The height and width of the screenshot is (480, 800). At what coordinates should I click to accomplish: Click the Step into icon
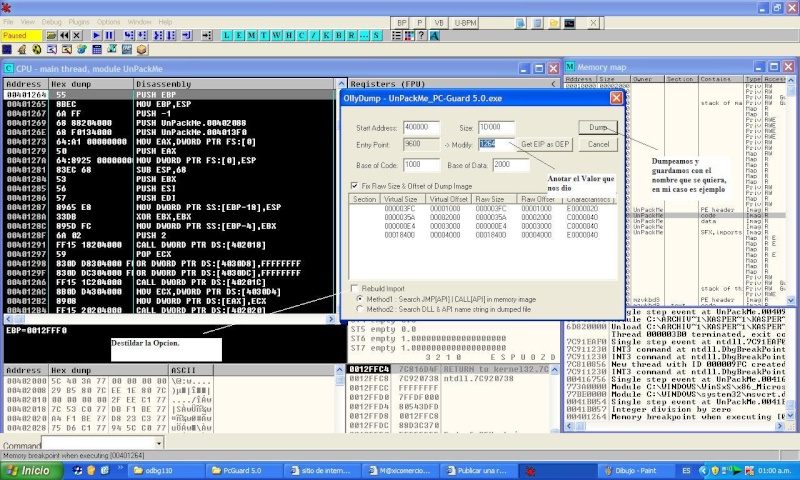pos(129,35)
